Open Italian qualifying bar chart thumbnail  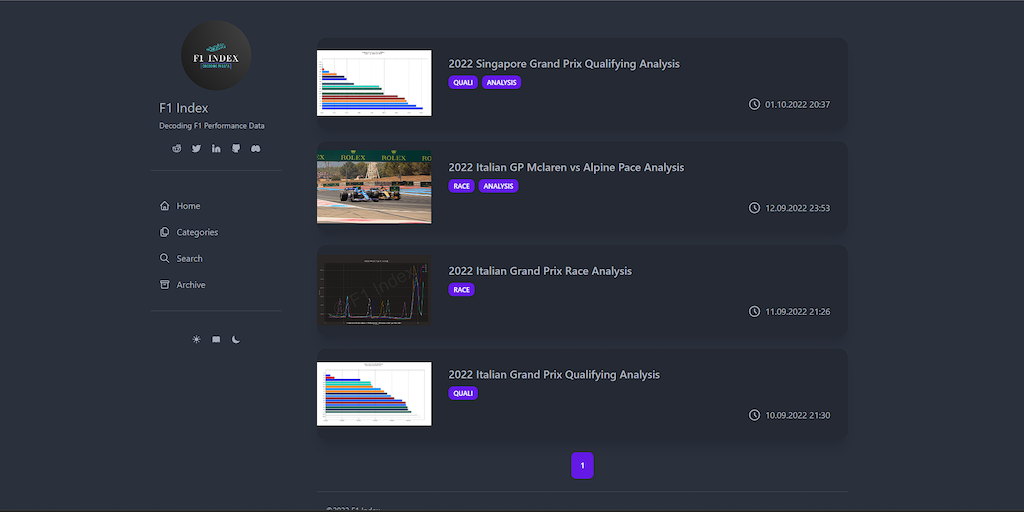click(x=374, y=394)
